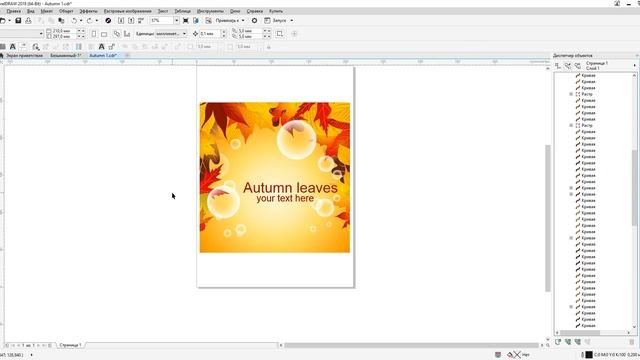640x360 pixels.
Task: Open the View (Вид) menu
Action: (31, 11)
